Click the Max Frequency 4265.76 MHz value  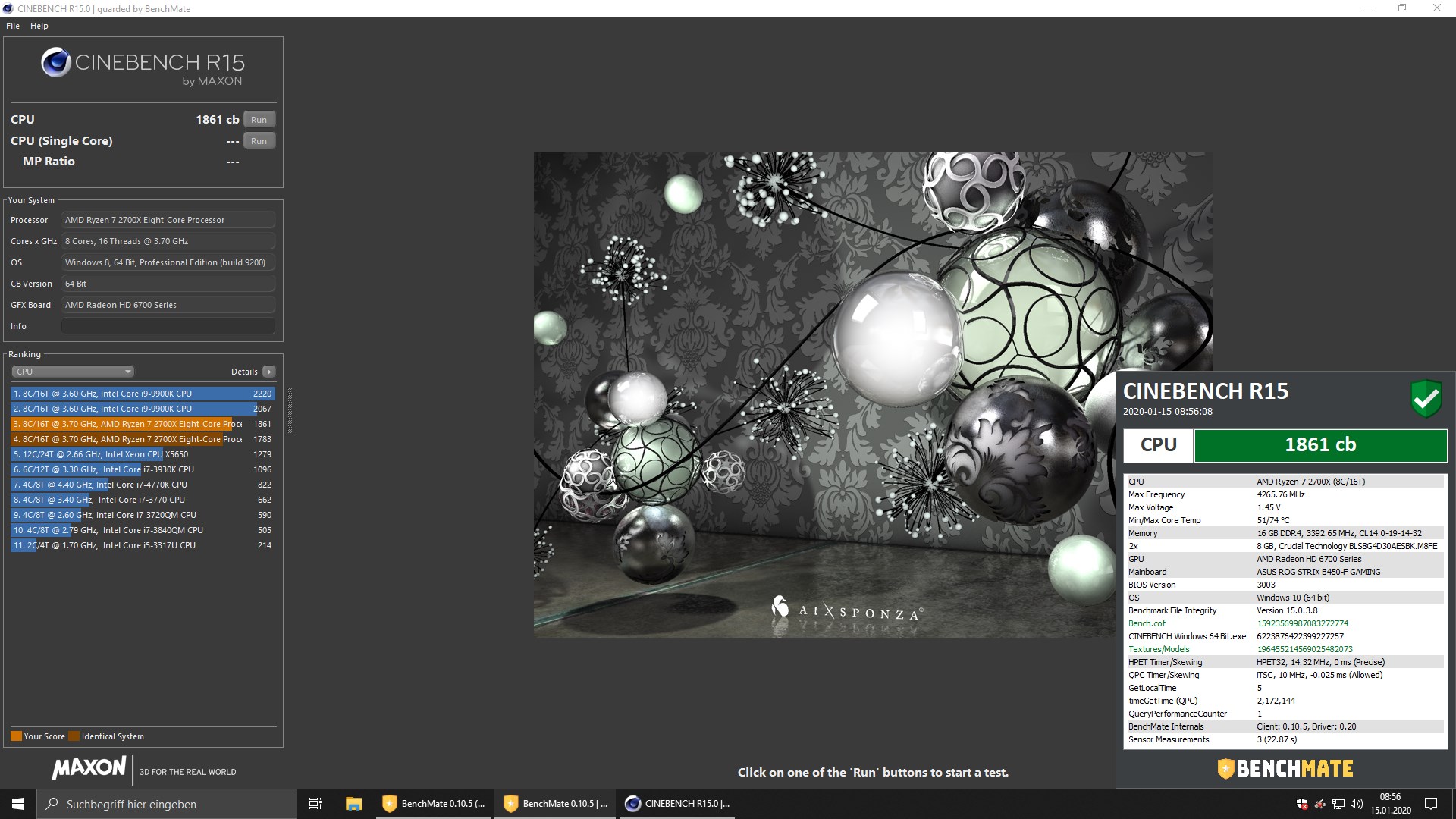(x=1281, y=494)
